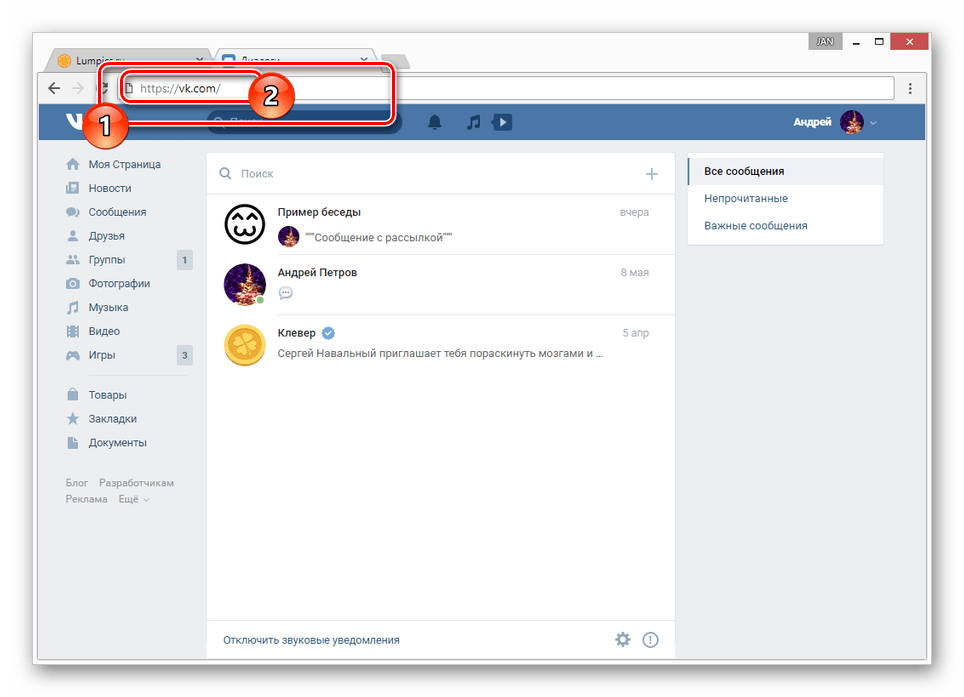Click the Chrome three-dot menu icon
The height and width of the screenshot is (697, 964).
(x=910, y=88)
